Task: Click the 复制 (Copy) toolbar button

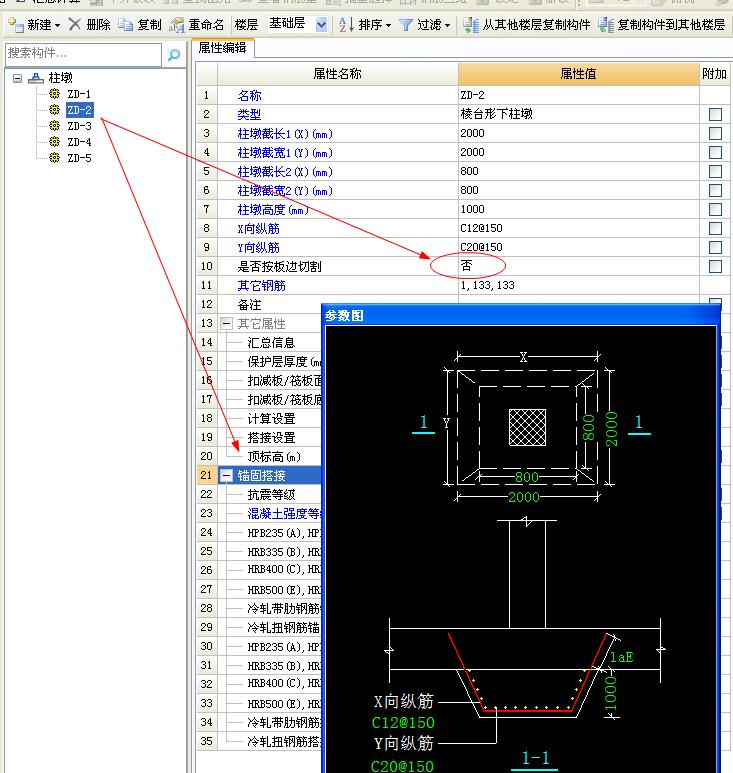Action: point(140,24)
